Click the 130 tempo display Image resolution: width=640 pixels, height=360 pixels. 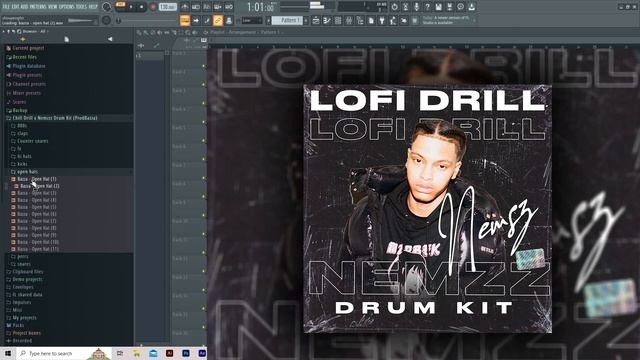tap(167, 7)
